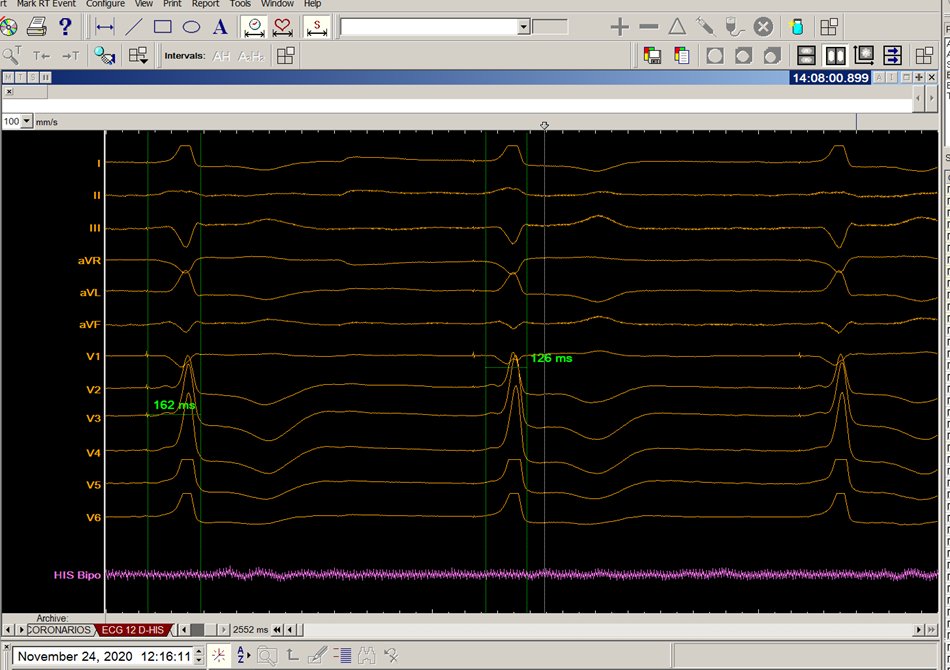Click the date and time field
Screen dimensions: 950x670
(x=103, y=656)
